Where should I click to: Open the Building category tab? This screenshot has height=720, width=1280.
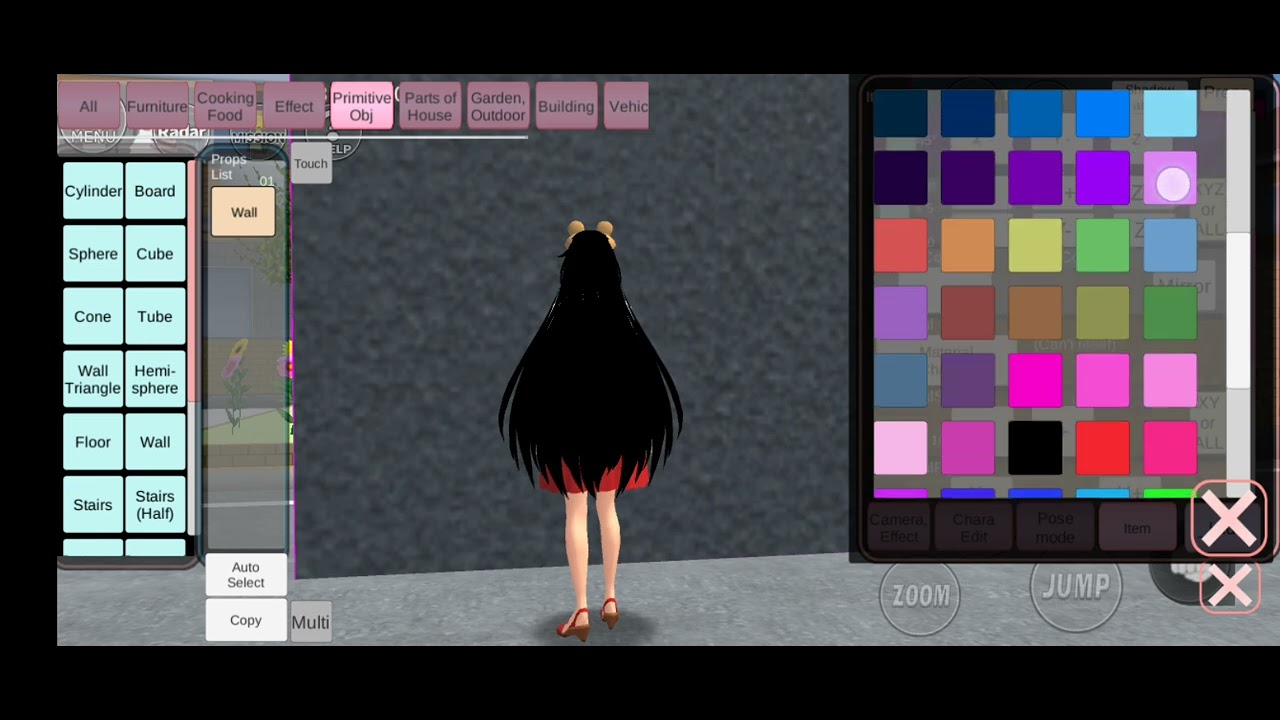(x=566, y=106)
